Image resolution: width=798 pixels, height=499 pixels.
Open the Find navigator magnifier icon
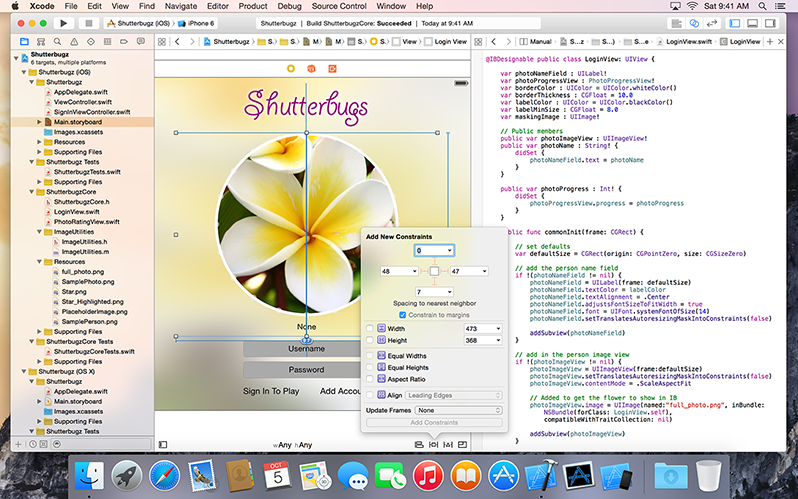tap(55, 42)
